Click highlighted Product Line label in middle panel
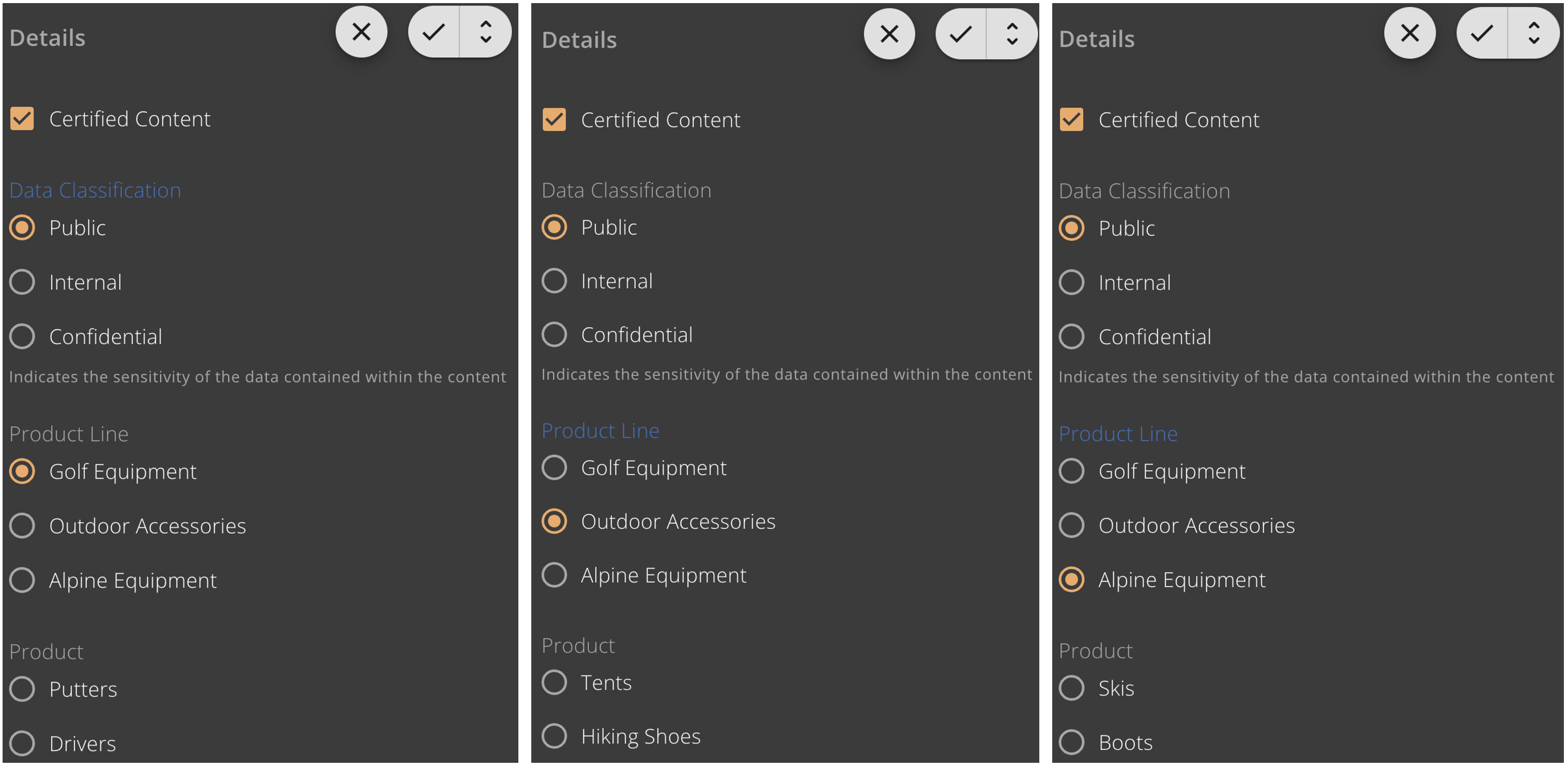Viewport: 1568px width, 769px height. pos(600,430)
